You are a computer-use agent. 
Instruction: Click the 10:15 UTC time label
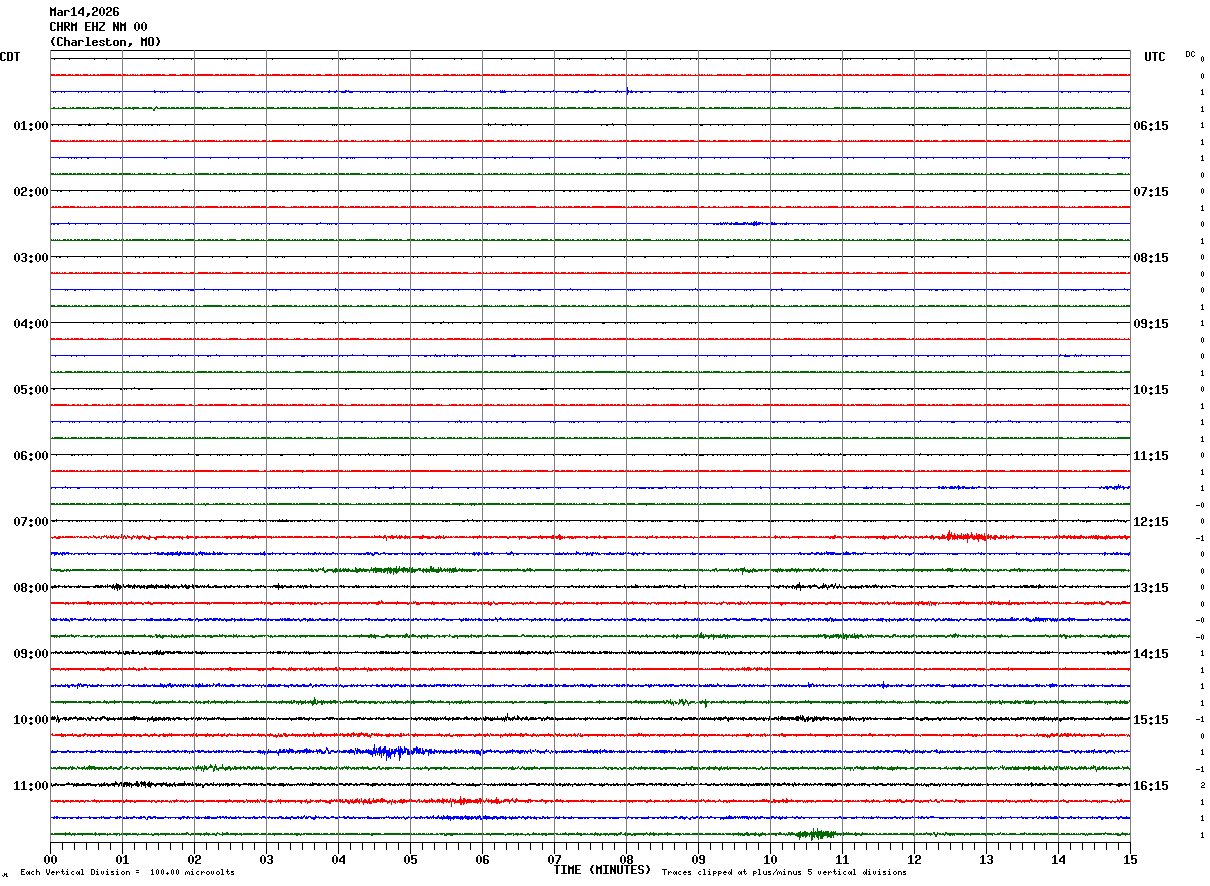click(1151, 390)
